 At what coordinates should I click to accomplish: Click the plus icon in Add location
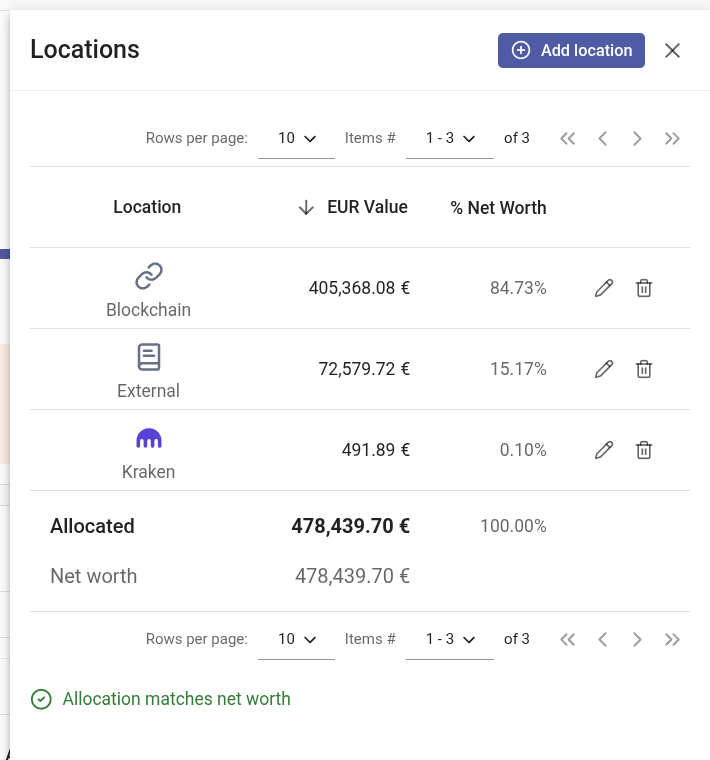coord(521,50)
